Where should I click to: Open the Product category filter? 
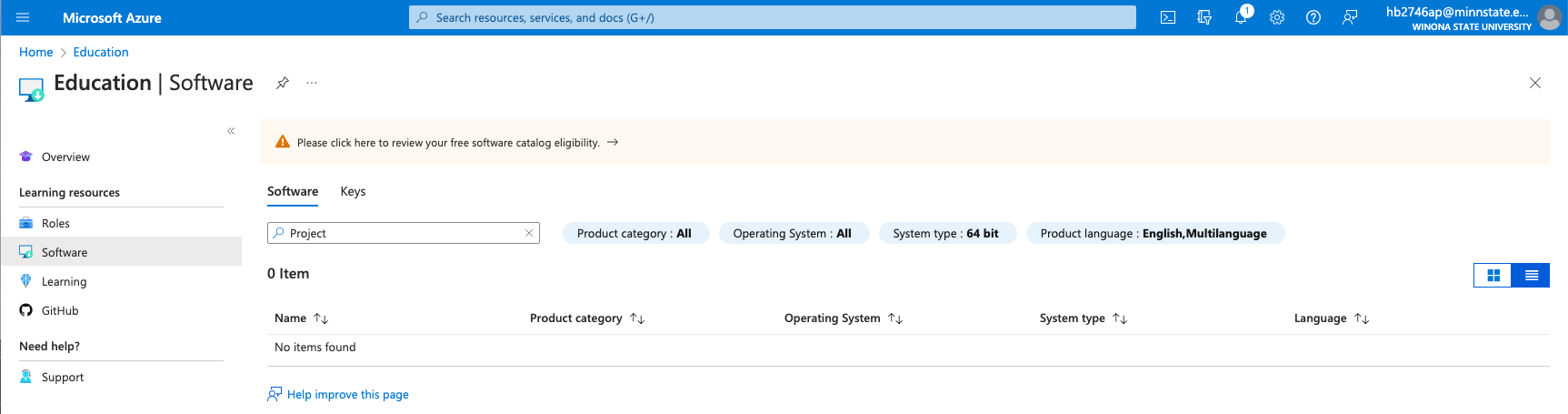click(x=634, y=233)
